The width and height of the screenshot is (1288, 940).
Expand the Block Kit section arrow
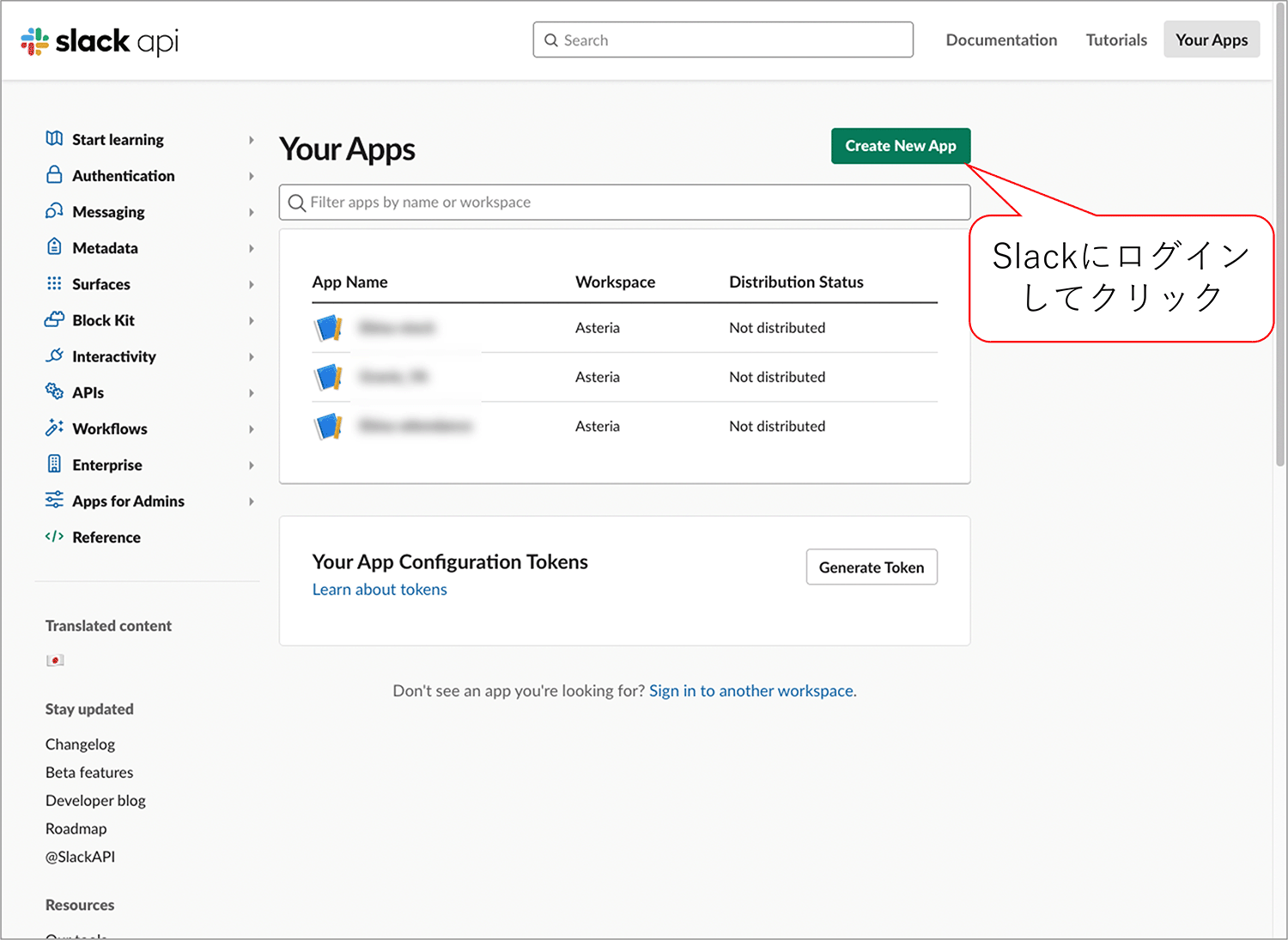[x=251, y=320]
